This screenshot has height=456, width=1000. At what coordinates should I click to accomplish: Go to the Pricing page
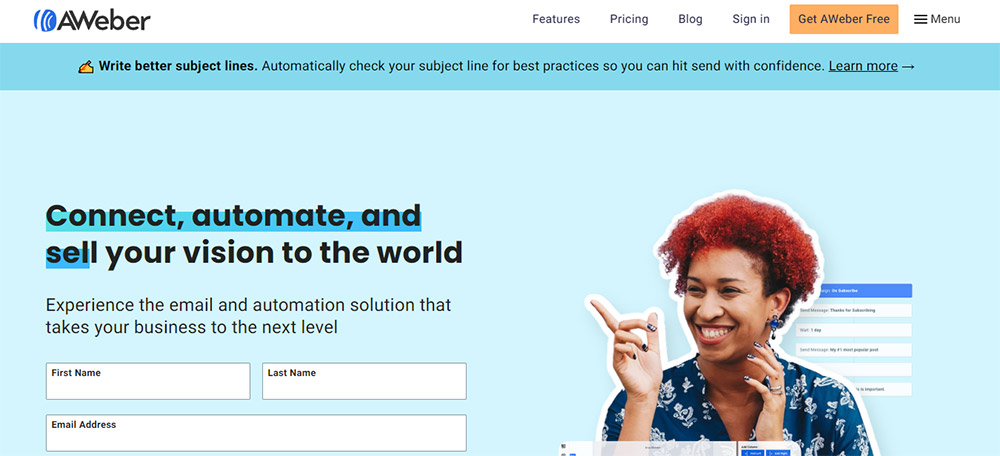629,19
